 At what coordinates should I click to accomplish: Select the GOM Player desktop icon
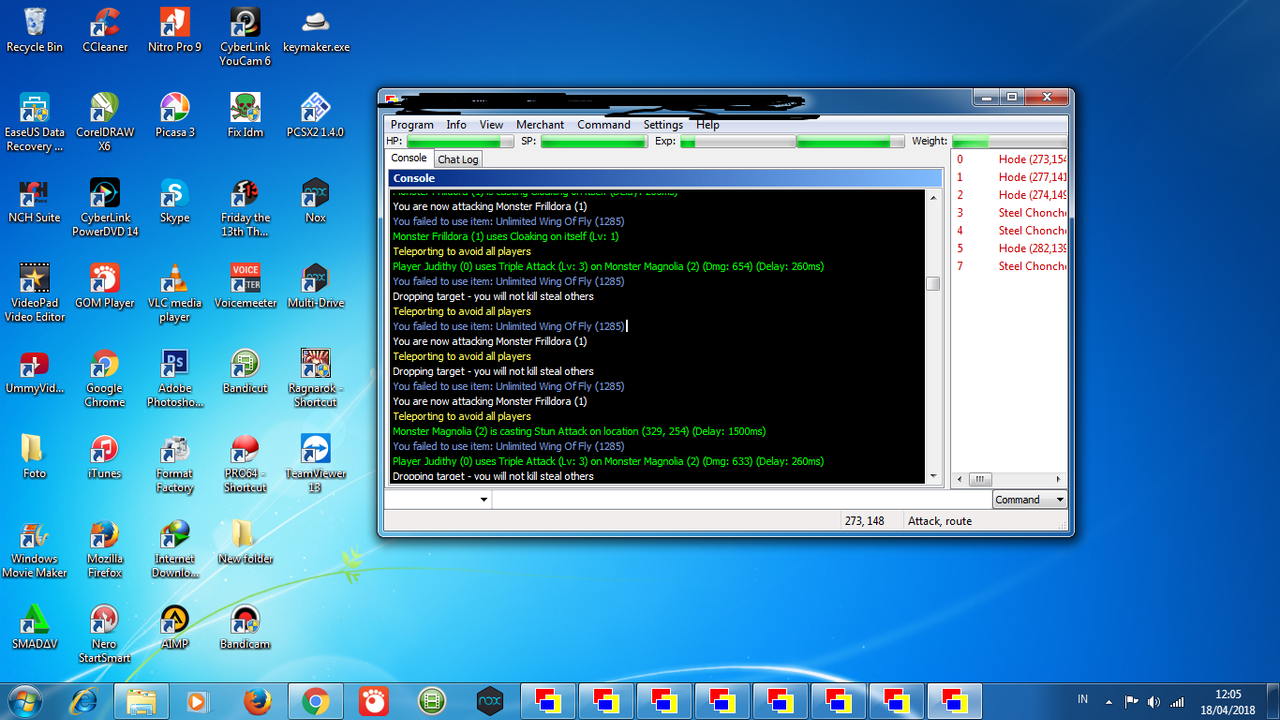[104, 285]
